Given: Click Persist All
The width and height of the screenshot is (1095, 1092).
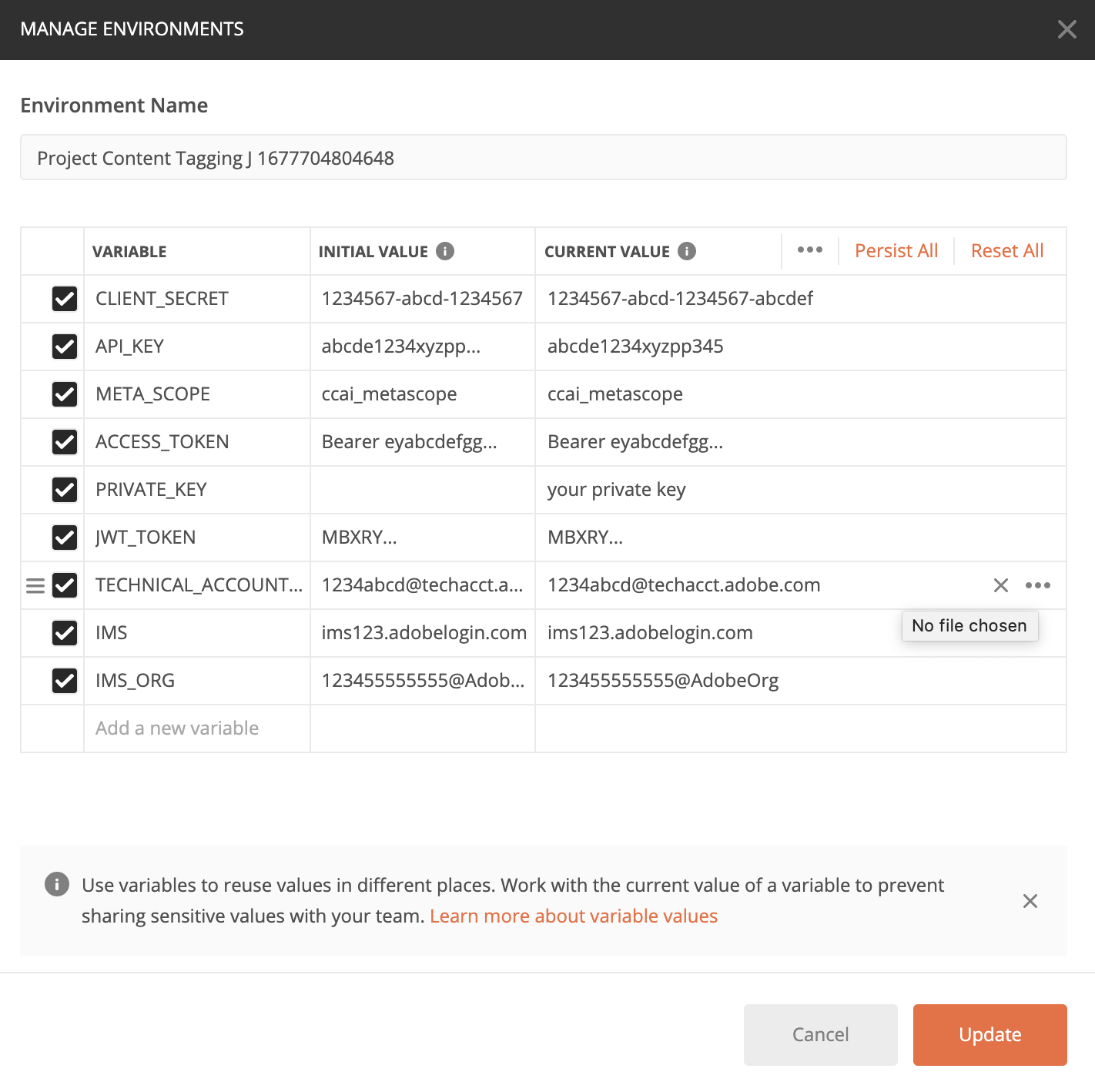Looking at the screenshot, I should click(896, 251).
